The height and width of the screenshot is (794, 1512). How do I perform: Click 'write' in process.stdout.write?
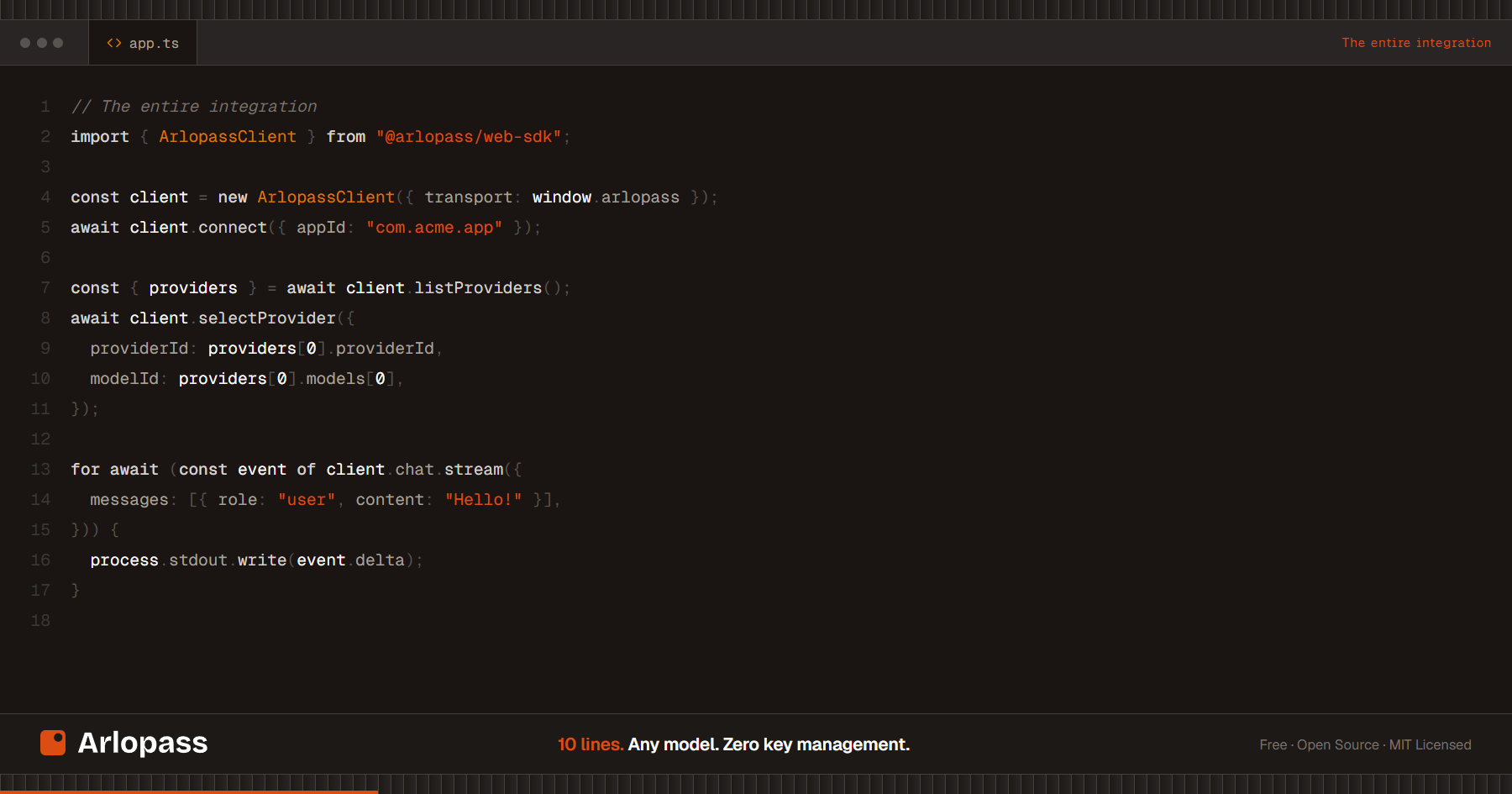tap(262, 560)
